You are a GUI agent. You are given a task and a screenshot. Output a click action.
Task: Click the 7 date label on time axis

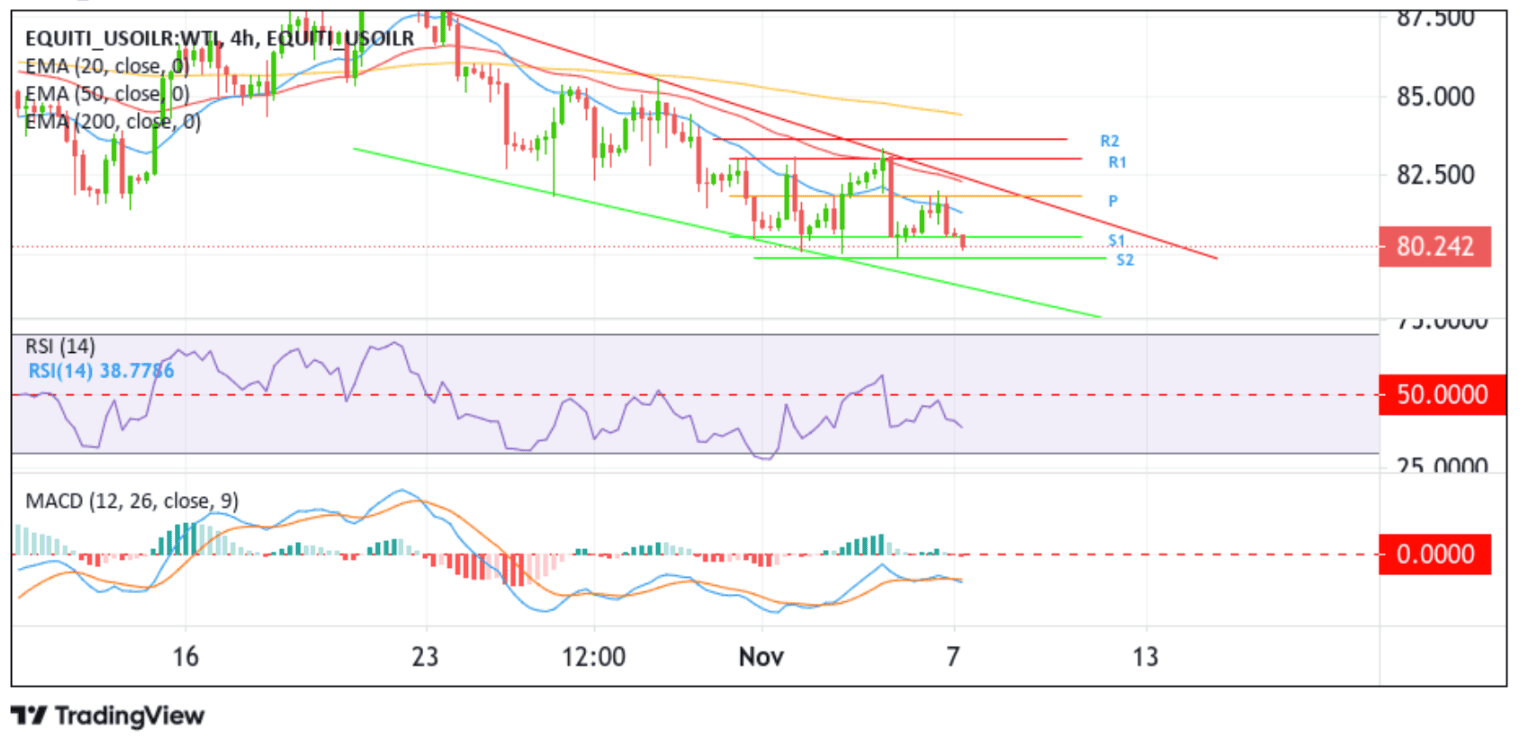954,657
